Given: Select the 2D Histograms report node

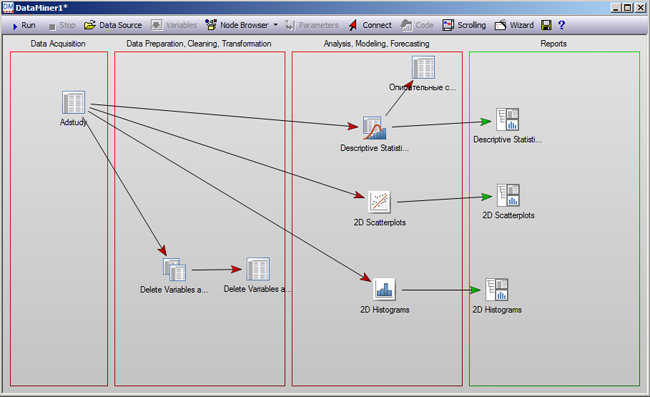Looking at the screenshot, I should pos(497,289).
